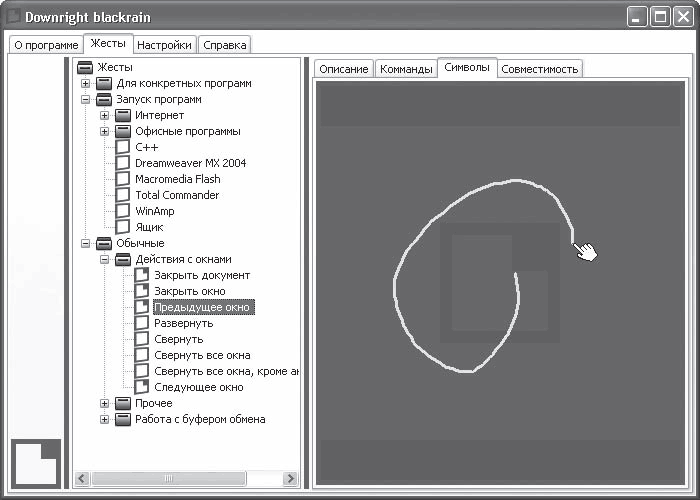Open the Команды tab
This screenshot has width=700, height=500.
pos(406,69)
